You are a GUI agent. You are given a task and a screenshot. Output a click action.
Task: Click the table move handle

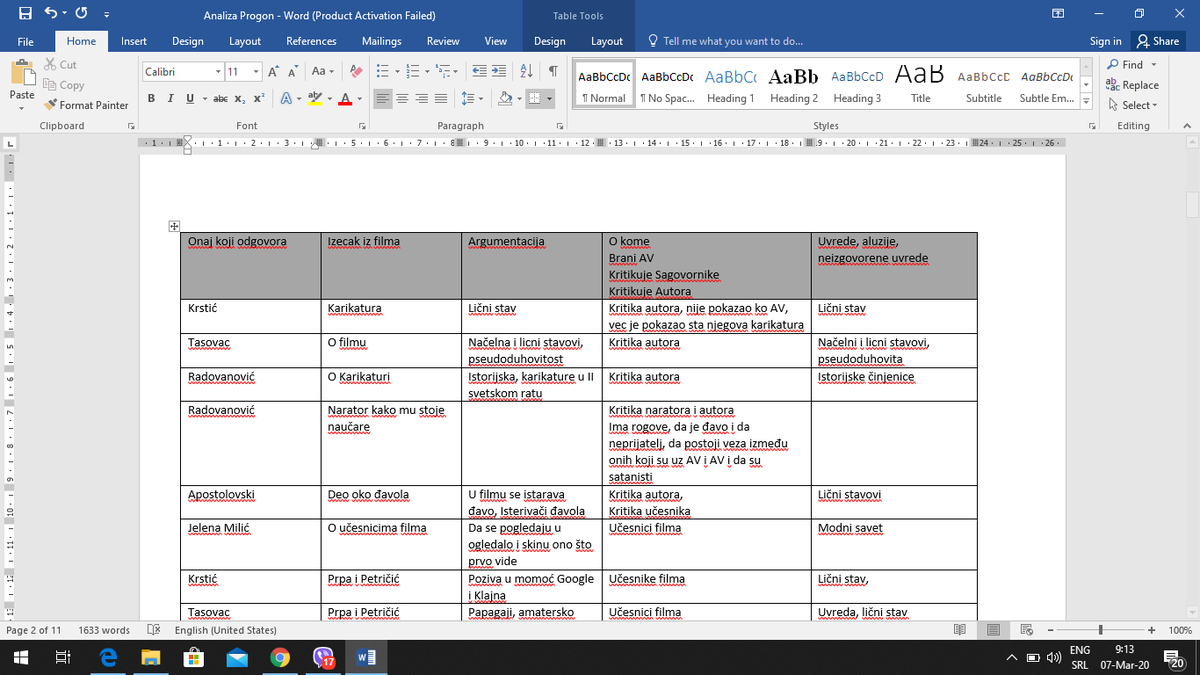point(174,227)
